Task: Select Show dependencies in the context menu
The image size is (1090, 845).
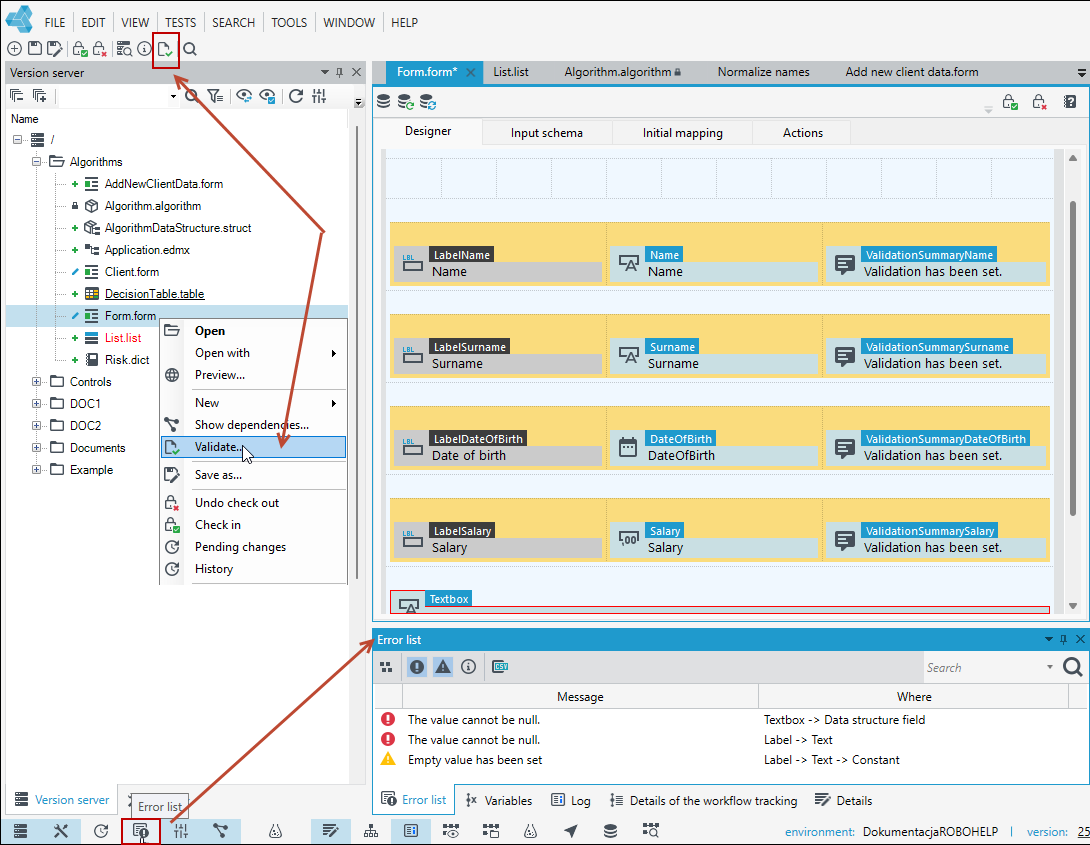Action: click(254, 425)
